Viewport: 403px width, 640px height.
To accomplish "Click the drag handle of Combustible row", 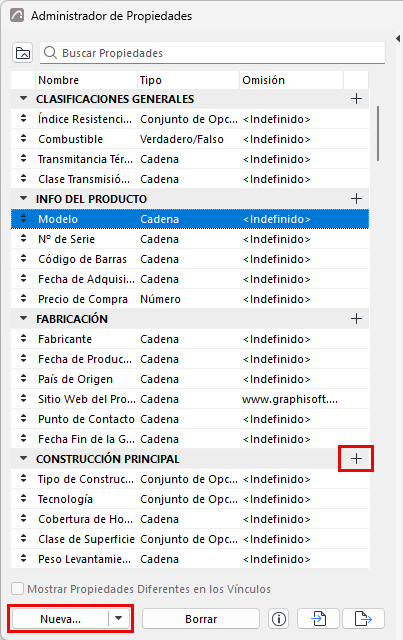I will click(23, 139).
